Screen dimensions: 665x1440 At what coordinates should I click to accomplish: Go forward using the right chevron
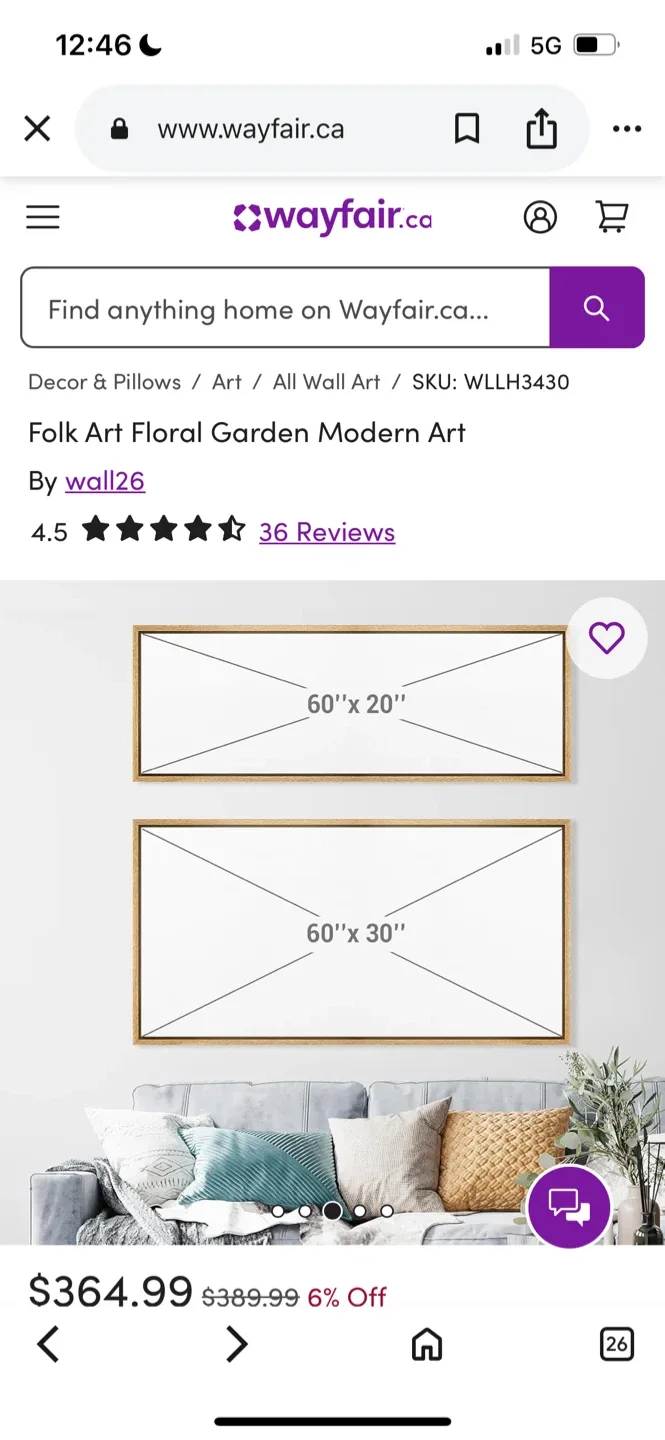(x=237, y=1344)
